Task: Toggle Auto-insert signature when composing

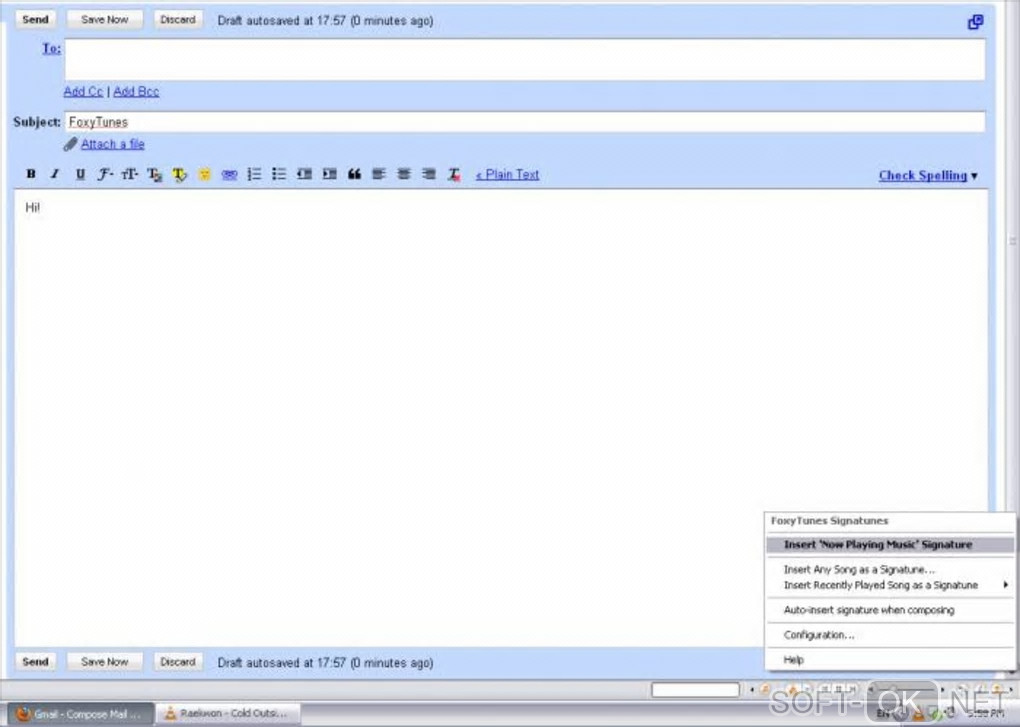Action: [890, 610]
